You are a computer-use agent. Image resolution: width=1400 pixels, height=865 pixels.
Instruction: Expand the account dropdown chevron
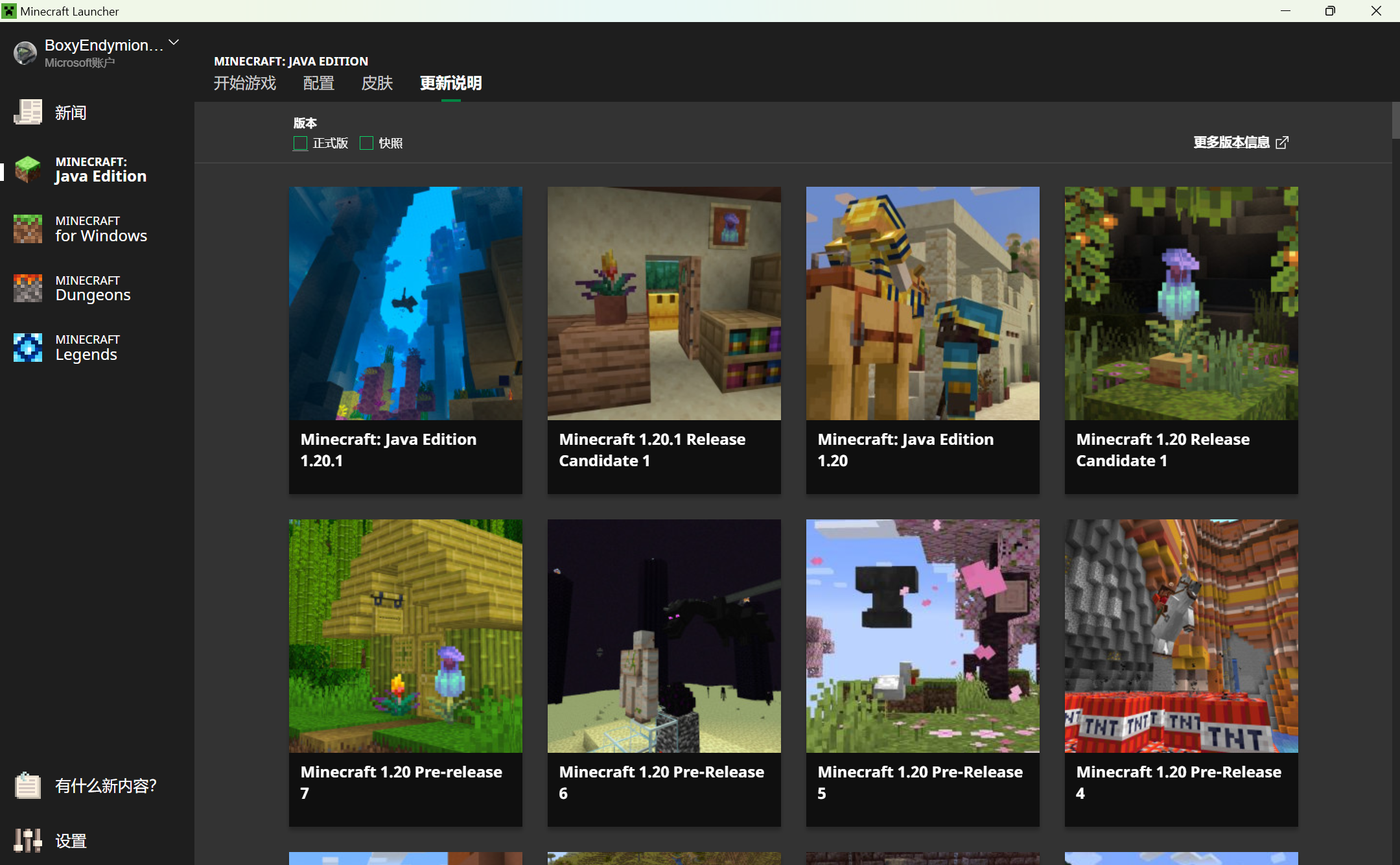click(174, 43)
